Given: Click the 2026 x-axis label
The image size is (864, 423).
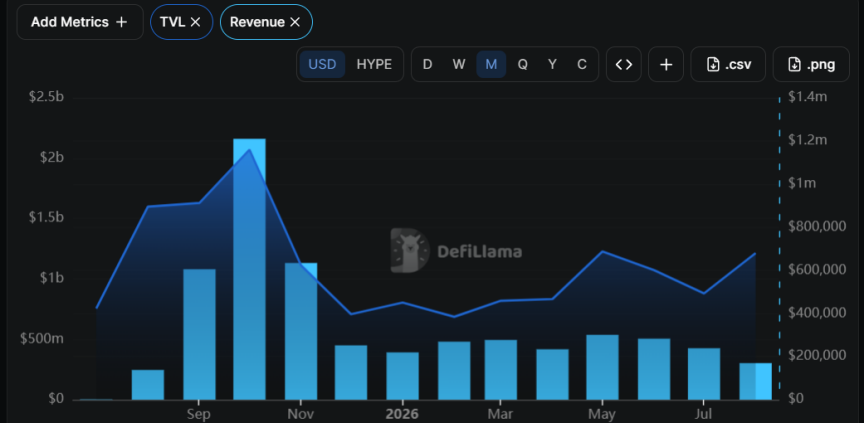Looking at the screenshot, I should (402, 414).
